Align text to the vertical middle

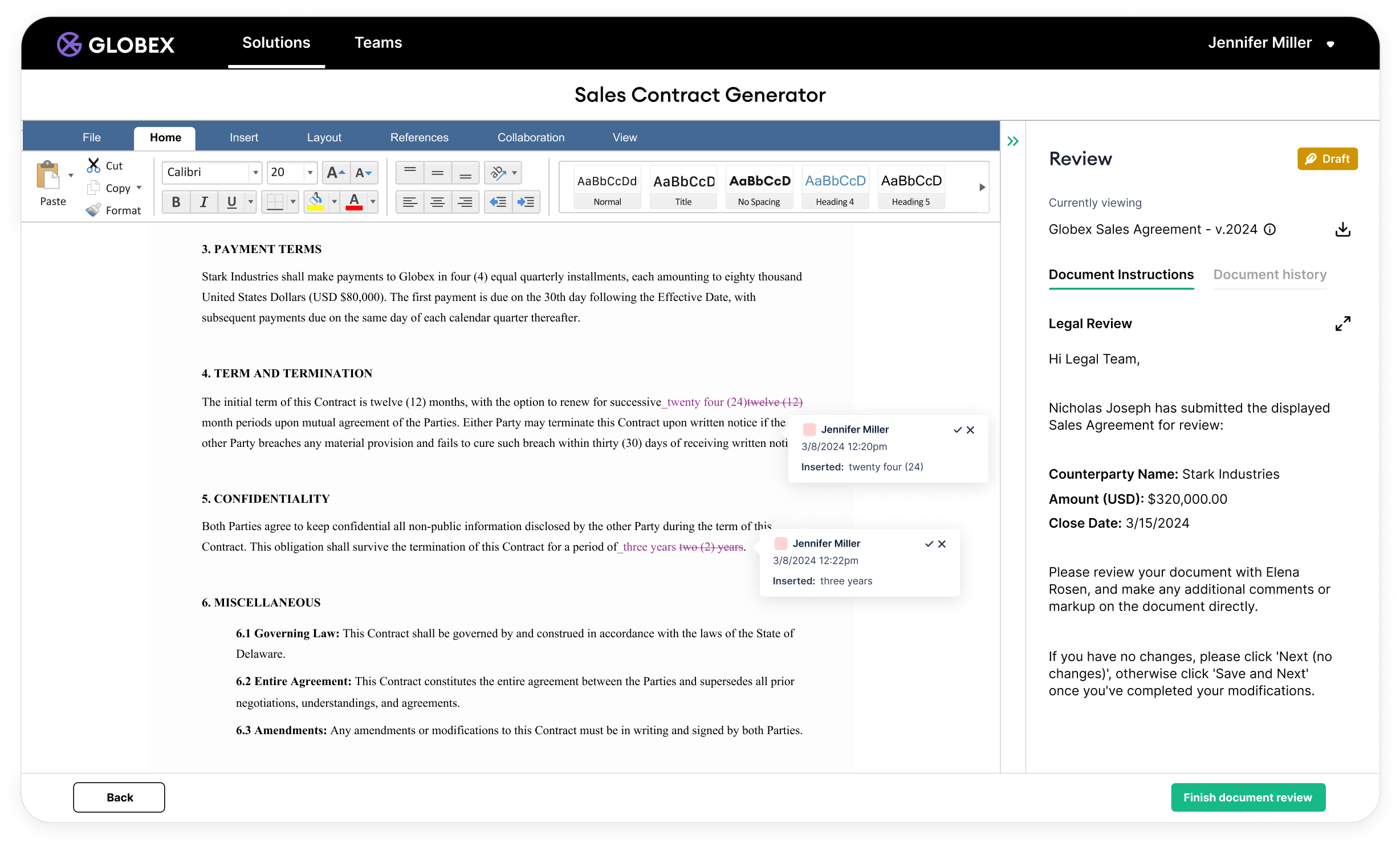tap(437, 172)
